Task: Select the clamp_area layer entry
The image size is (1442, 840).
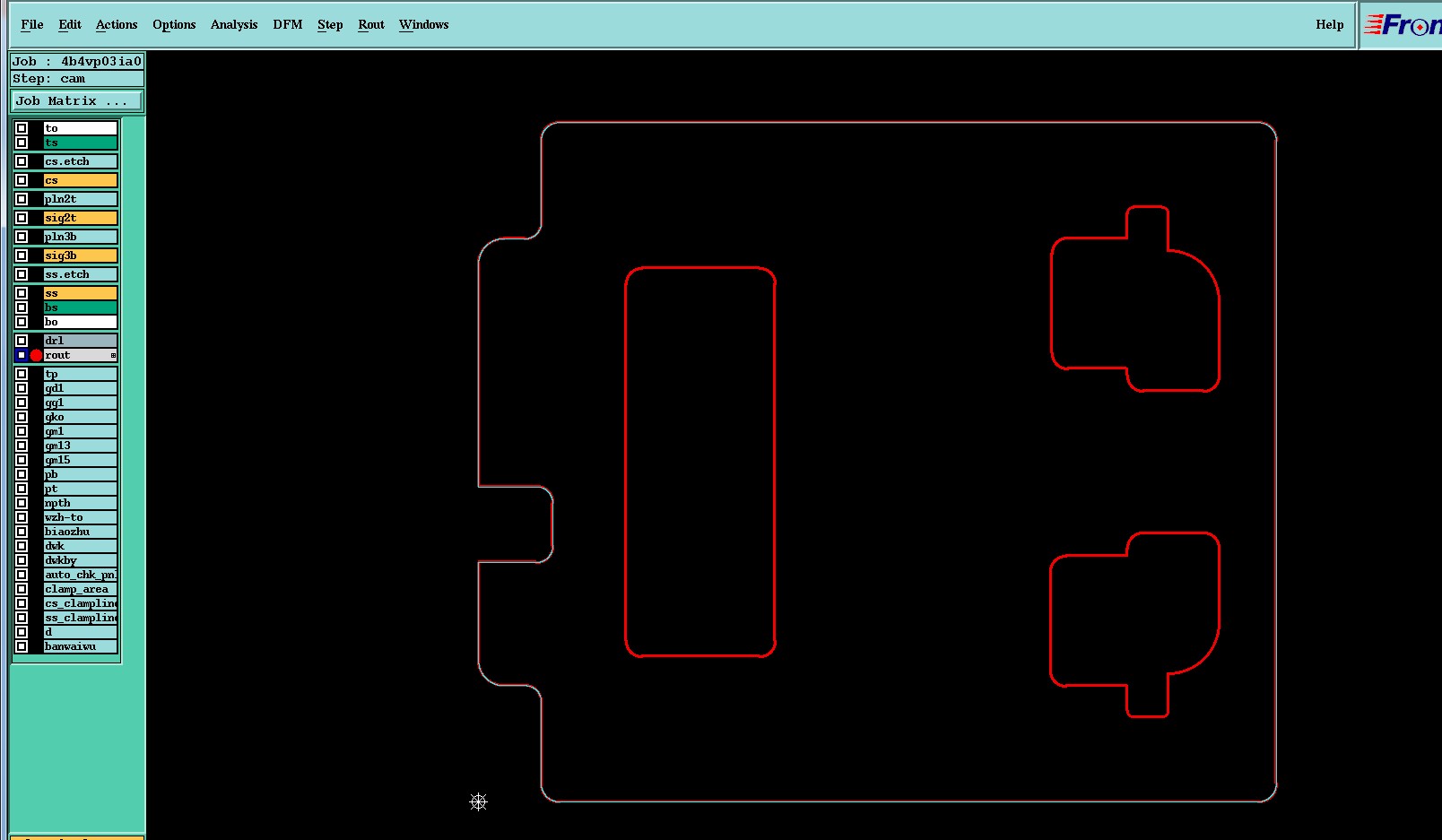Action: coord(81,589)
